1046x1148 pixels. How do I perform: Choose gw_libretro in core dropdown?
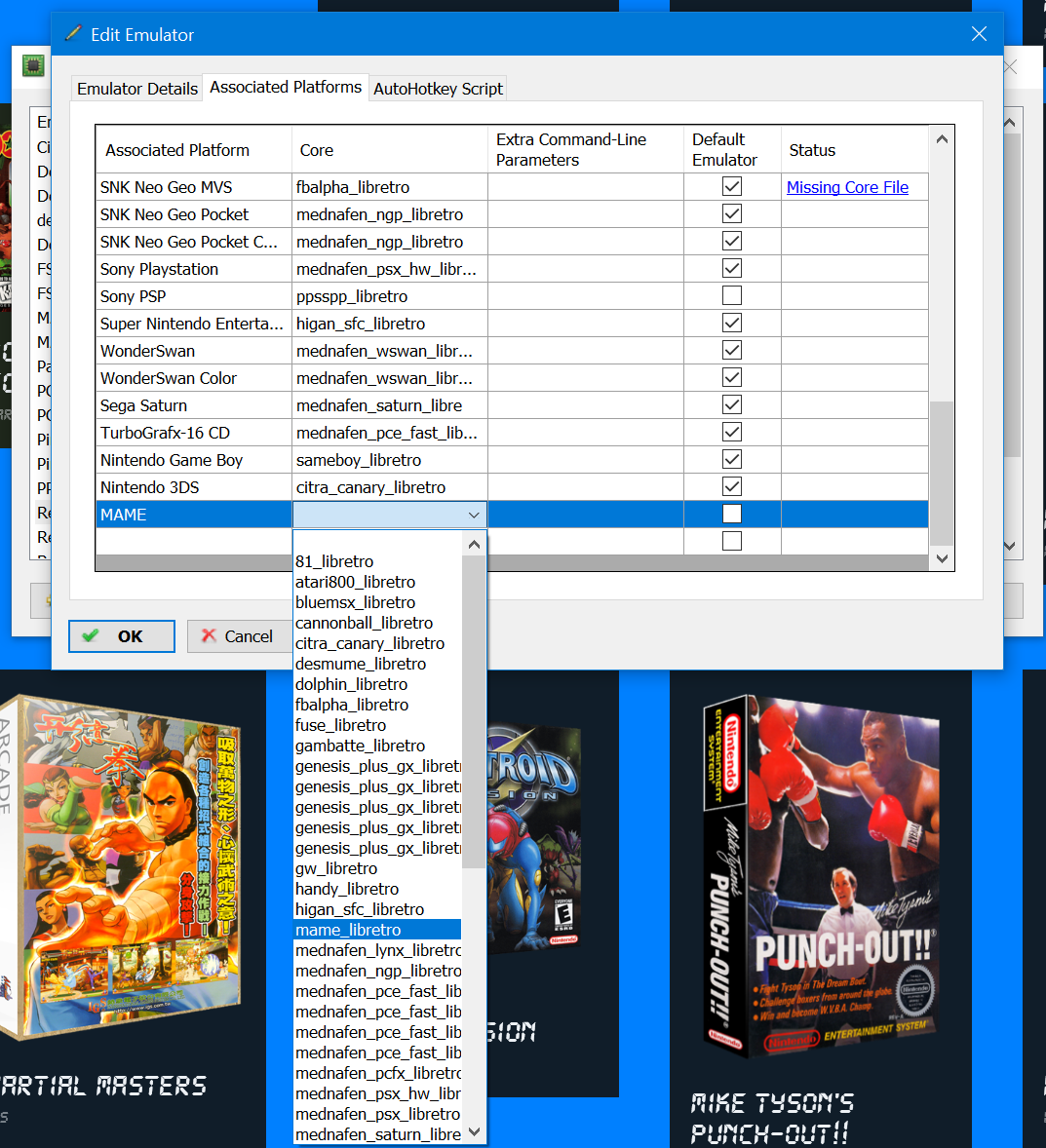coord(376,868)
